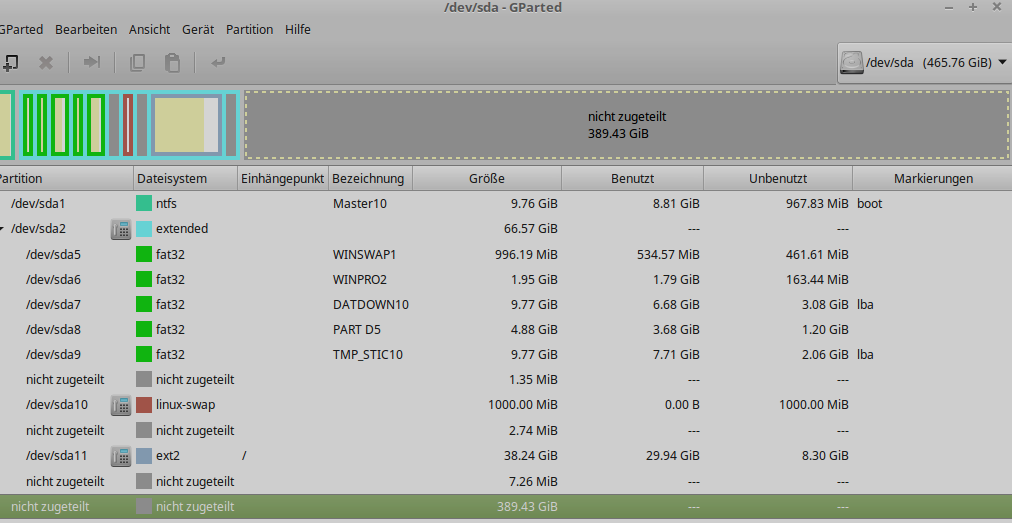Click the Apply operations return-arrow icon

pyautogui.click(x=218, y=62)
